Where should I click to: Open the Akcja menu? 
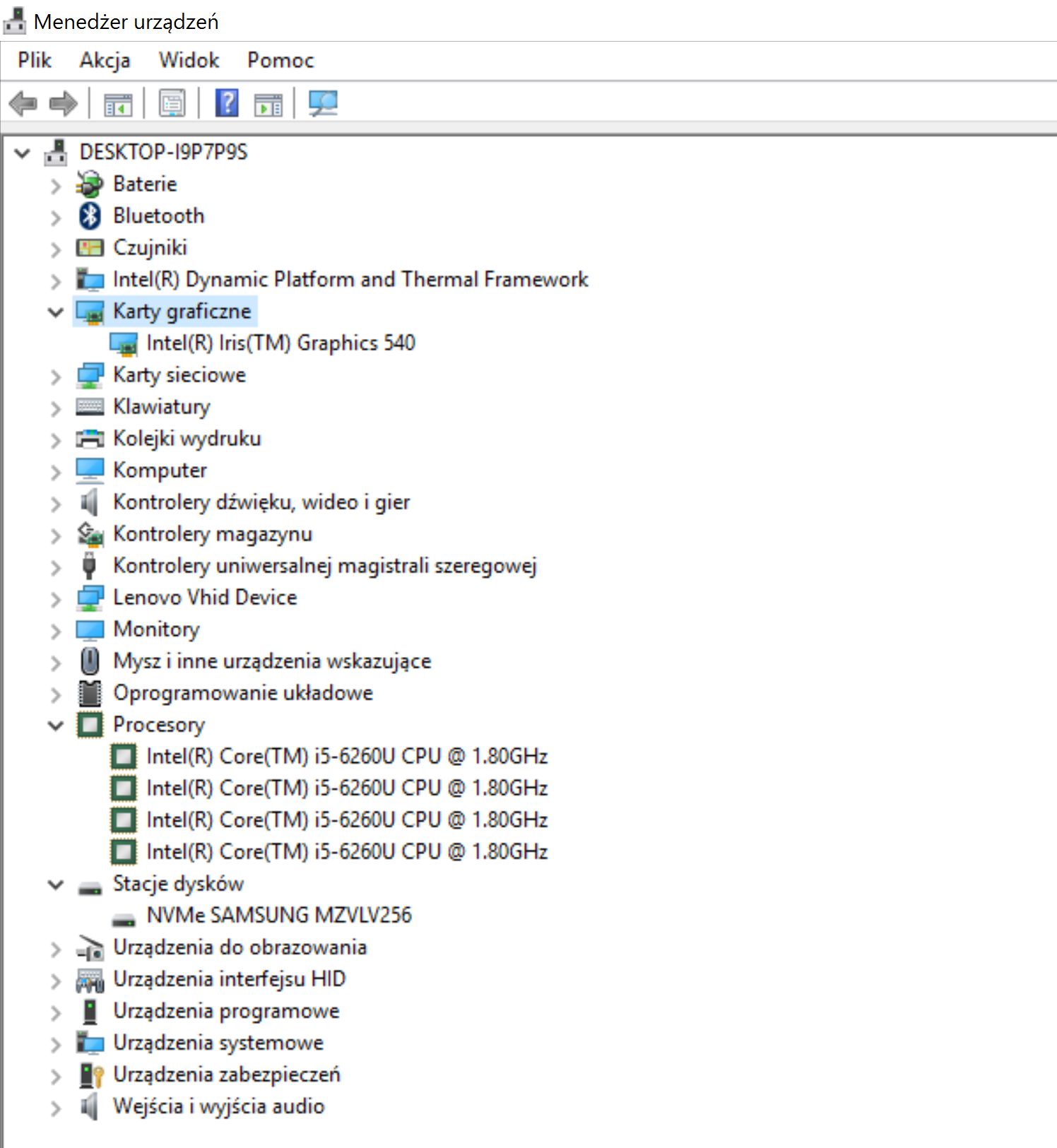pyautogui.click(x=105, y=60)
